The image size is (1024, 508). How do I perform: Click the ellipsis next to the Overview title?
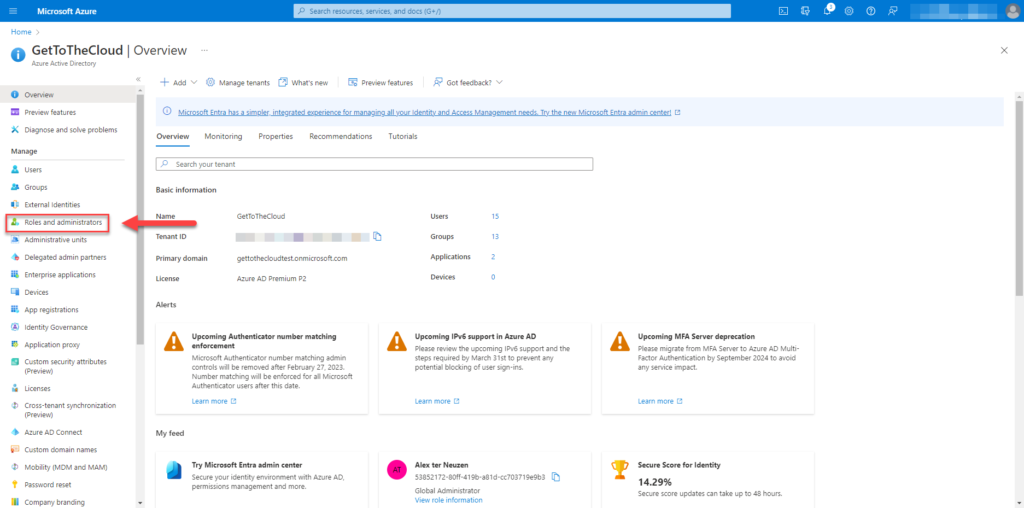(x=204, y=50)
